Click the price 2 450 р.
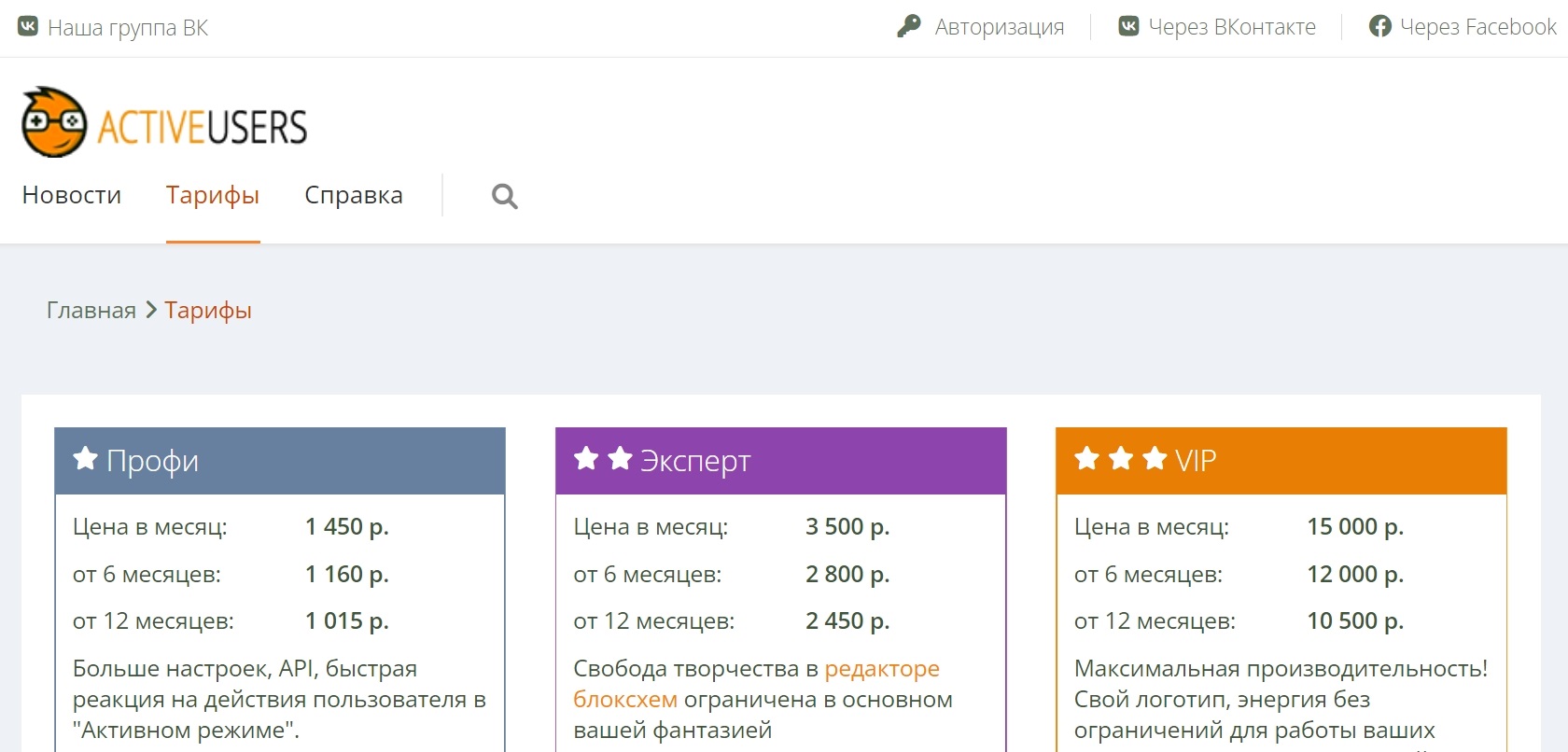1568x752 pixels. (x=847, y=620)
